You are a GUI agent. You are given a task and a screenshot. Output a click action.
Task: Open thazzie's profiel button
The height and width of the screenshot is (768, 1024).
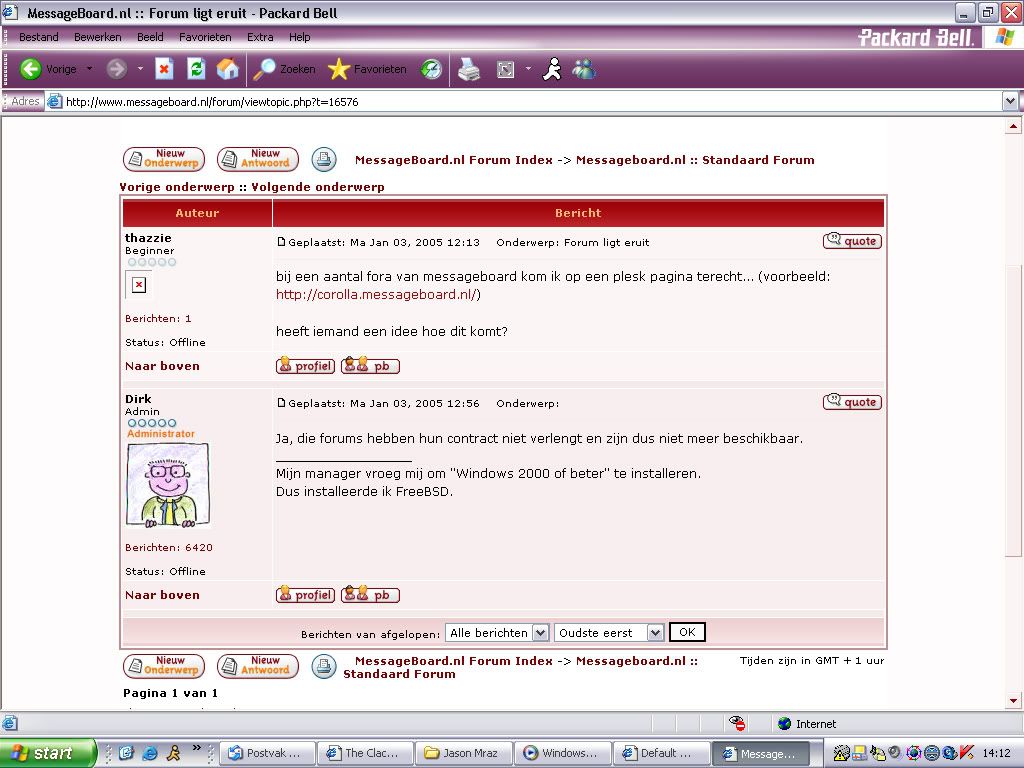(305, 366)
